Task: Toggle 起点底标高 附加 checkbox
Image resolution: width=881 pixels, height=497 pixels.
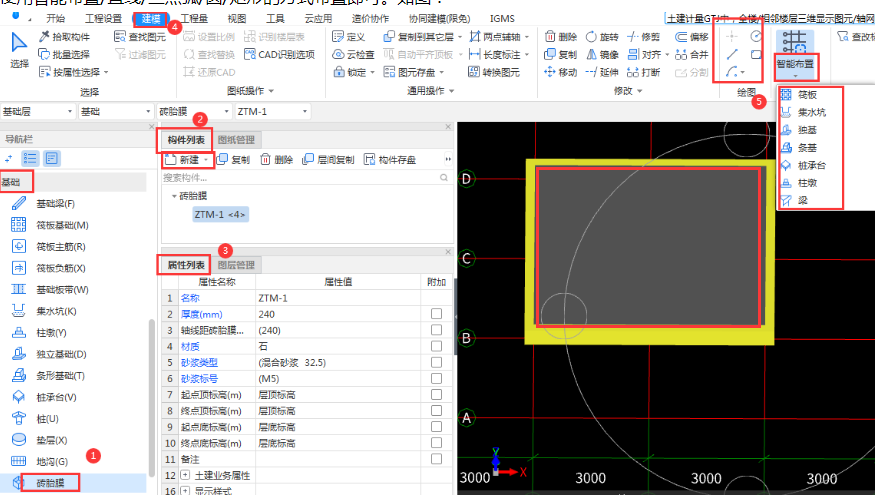Action: click(436, 427)
